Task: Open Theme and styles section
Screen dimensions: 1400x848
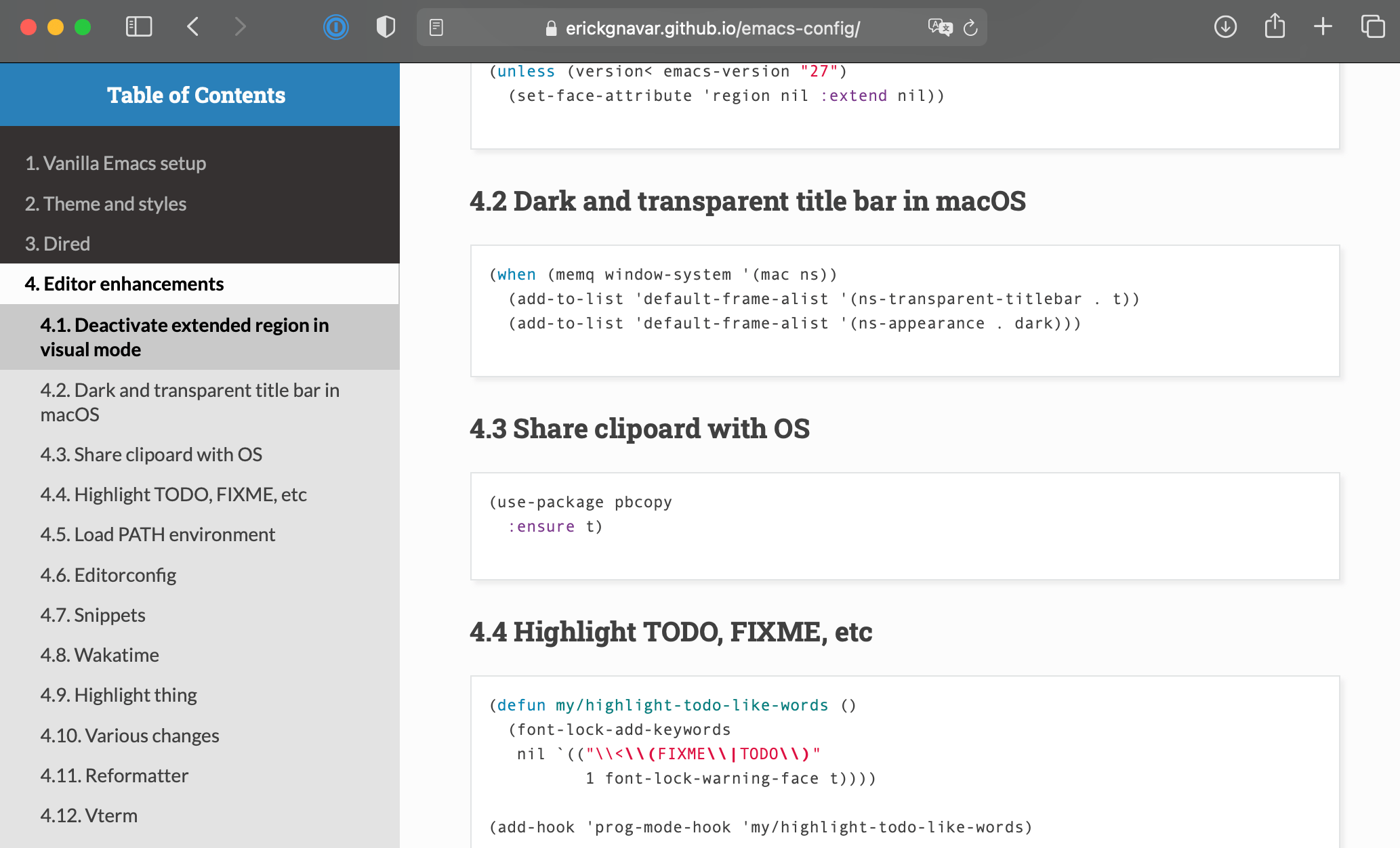Action: pos(106,204)
